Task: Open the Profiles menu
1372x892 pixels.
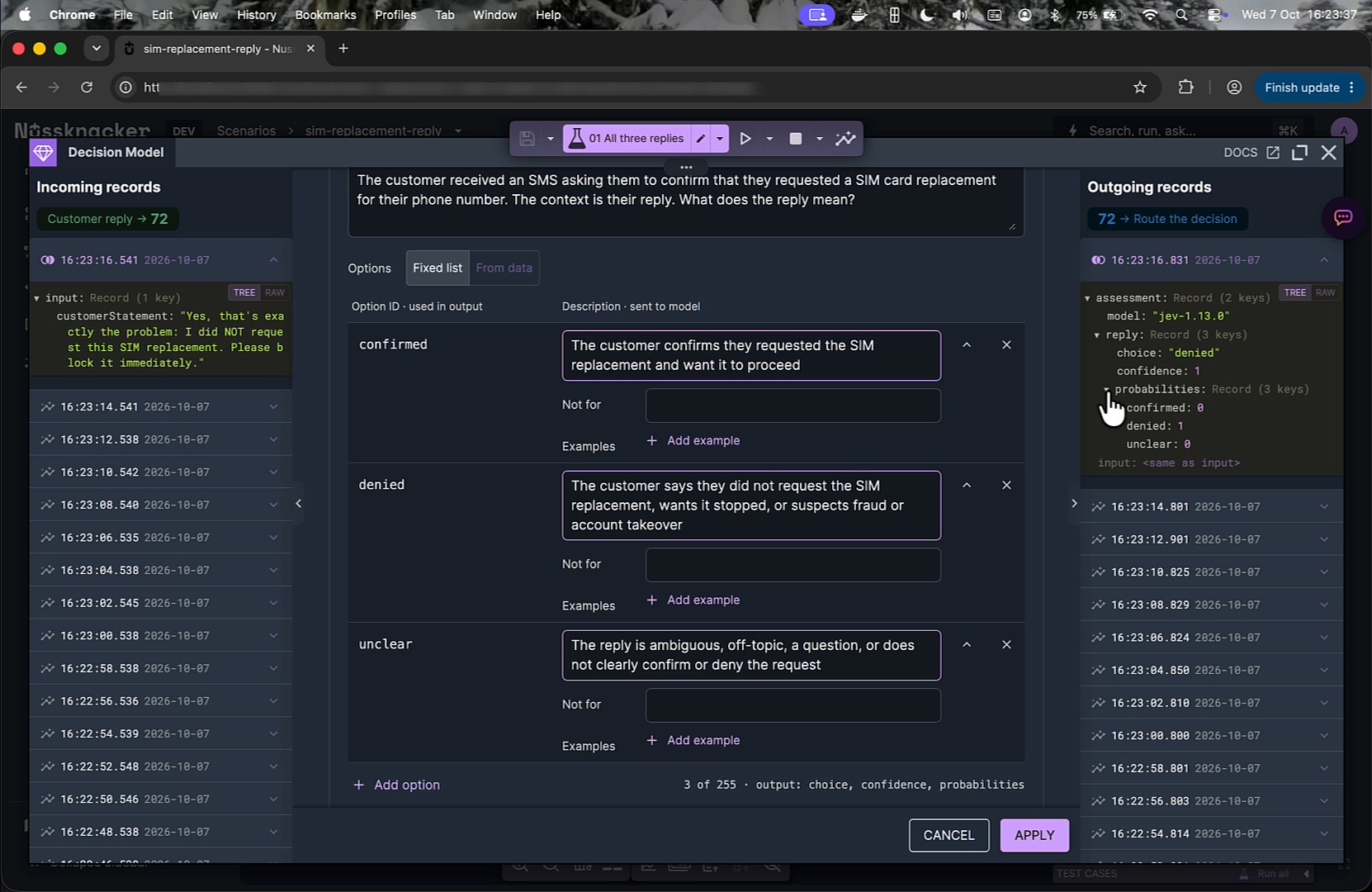Action: click(x=395, y=15)
